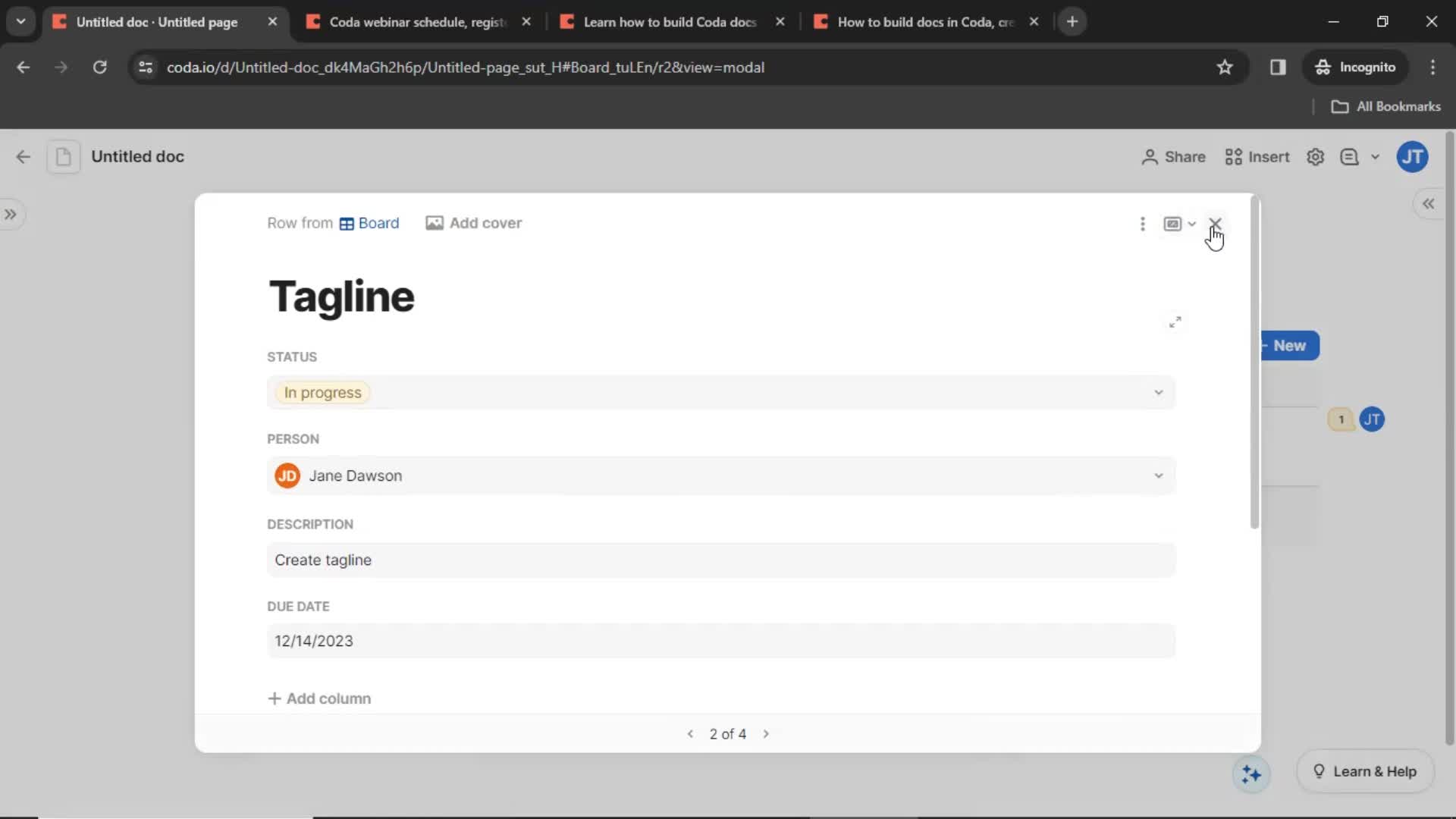The width and height of the screenshot is (1456, 819).
Task: Click the magic/AI sparkle icon bottom right
Action: tap(1251, 772)
